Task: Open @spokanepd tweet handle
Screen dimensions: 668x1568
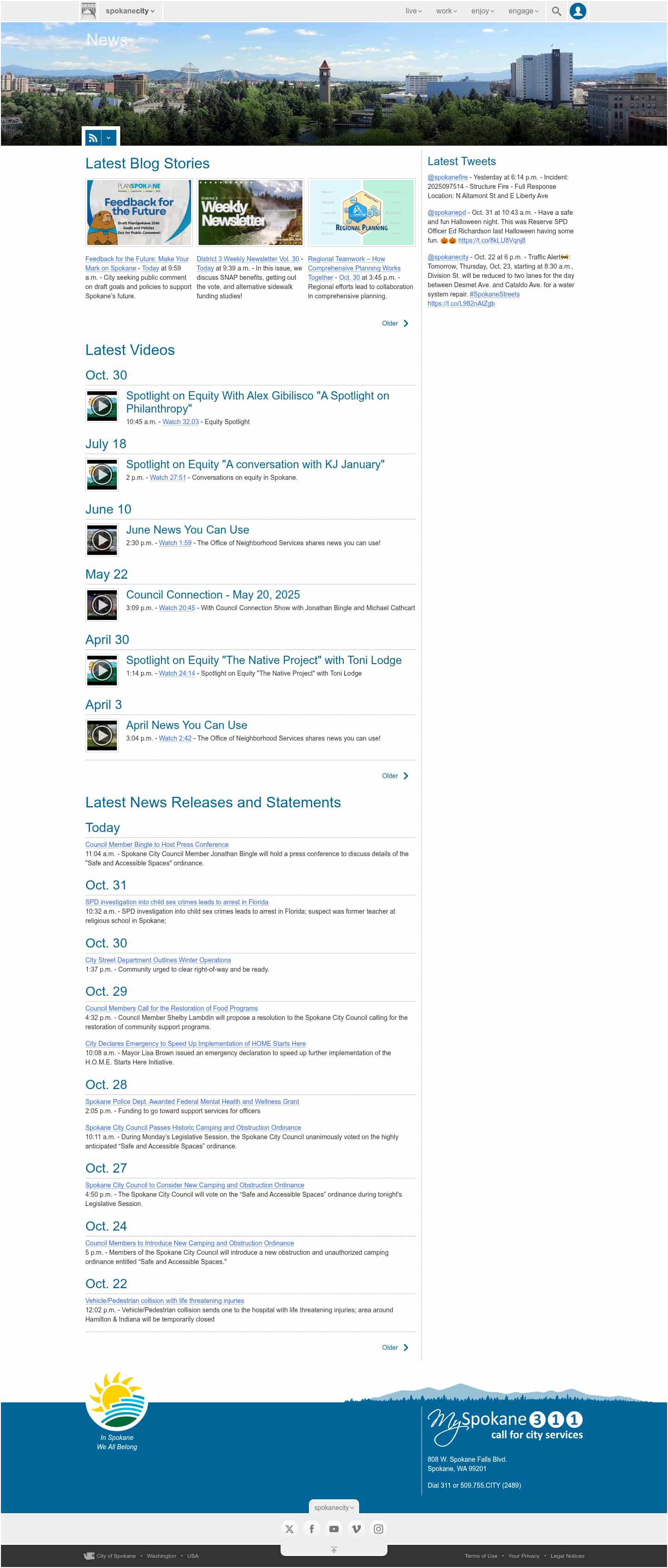Action: [x=447, y=213]
